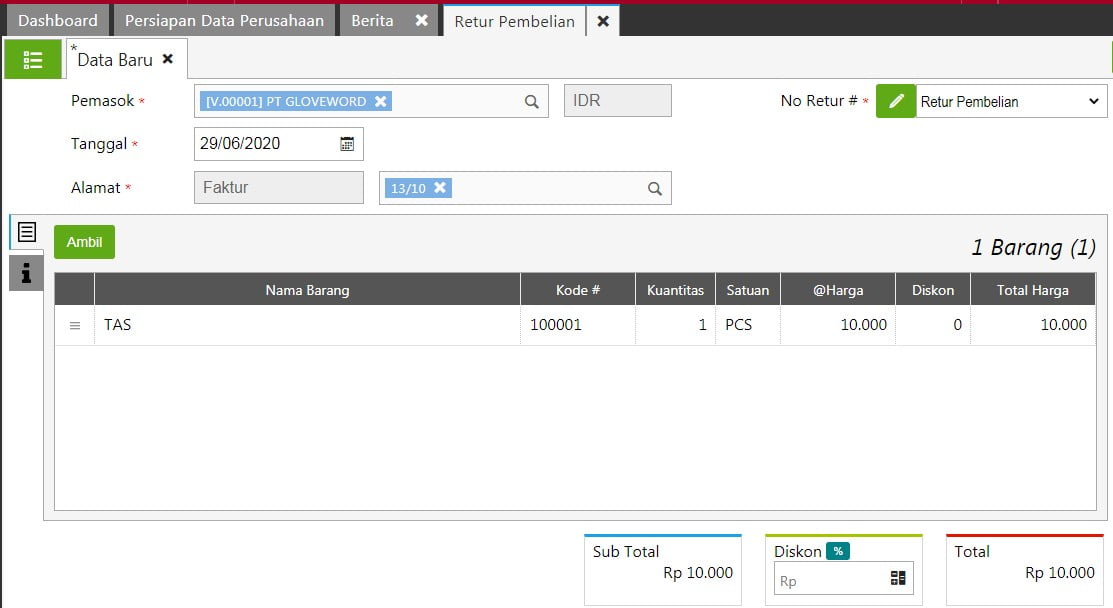
Task: Search for Pemasok with magnifier icon
Action: click(532, 101)
